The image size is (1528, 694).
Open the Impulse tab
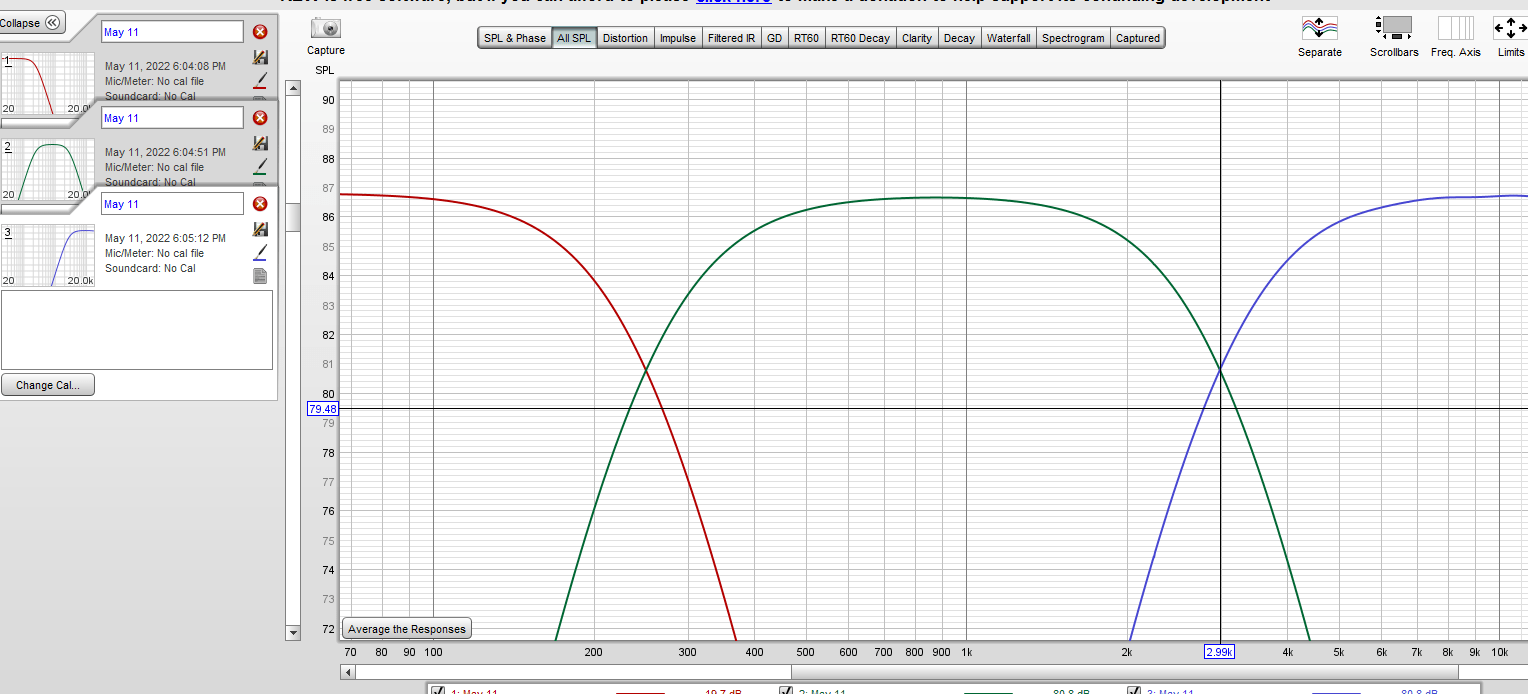677,38
